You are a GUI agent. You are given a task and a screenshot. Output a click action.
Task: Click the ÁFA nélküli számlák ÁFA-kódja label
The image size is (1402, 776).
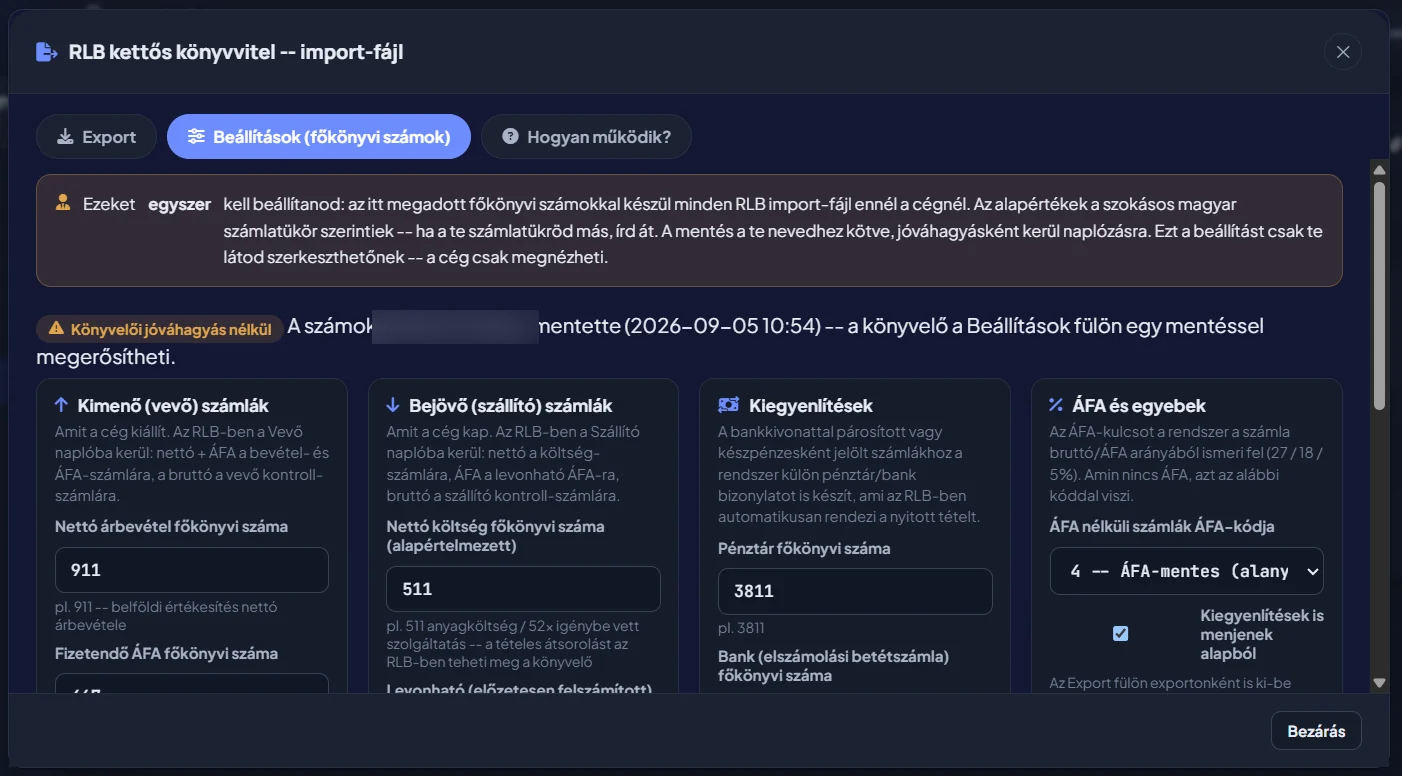[x=1162, y=526]
